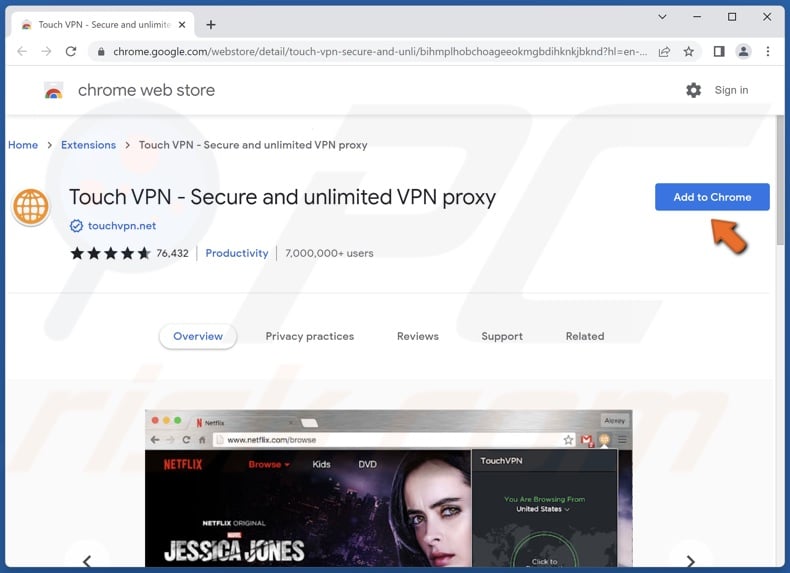Viewport: 790px width, 573px height.
Task: Bookmark this page with the star icon
Action: point(689,51)
